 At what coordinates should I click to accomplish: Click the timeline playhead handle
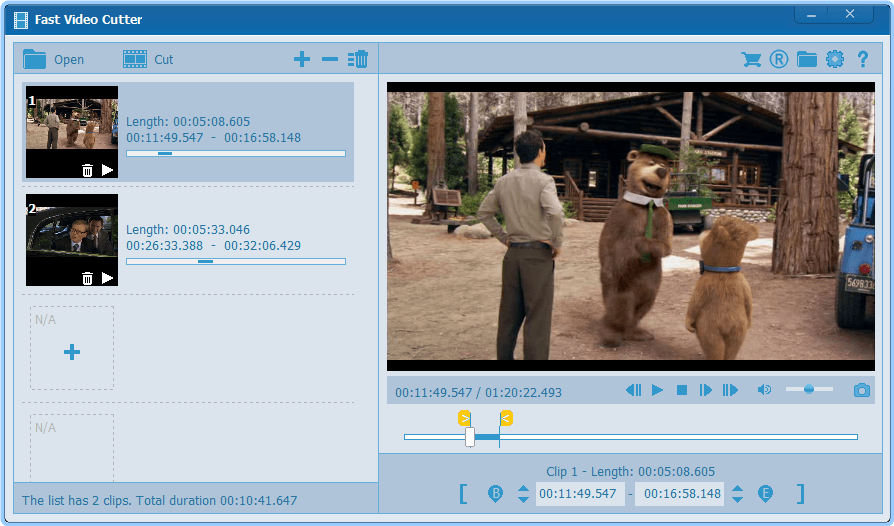(470, 437)
